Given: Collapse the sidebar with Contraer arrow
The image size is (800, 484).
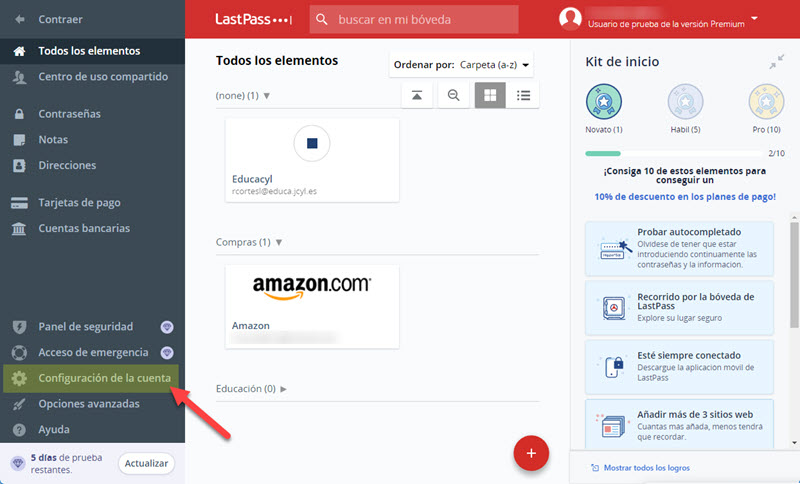Looking at the screenshot, I should point(20,19).
